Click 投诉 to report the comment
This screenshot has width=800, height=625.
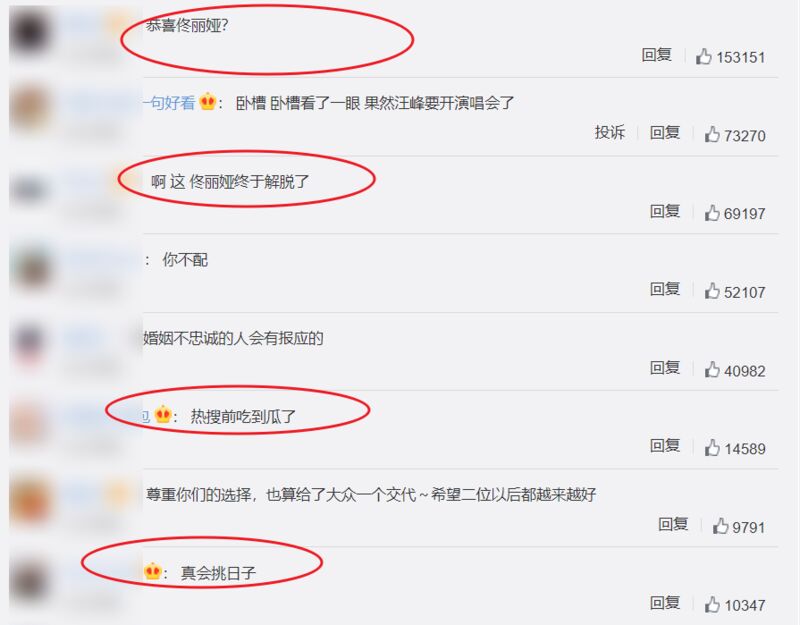(610, 133)
